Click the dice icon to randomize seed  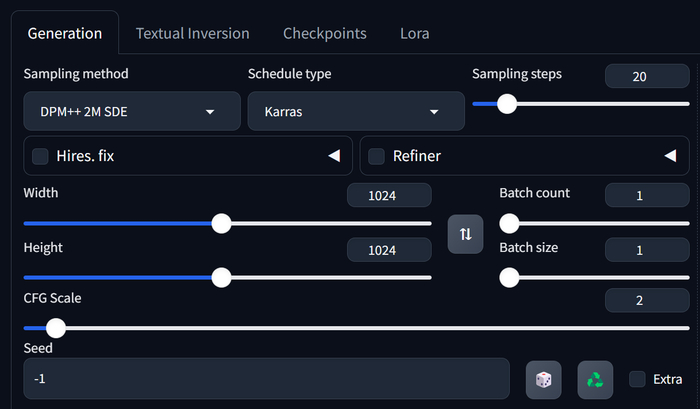pos(543,379)
